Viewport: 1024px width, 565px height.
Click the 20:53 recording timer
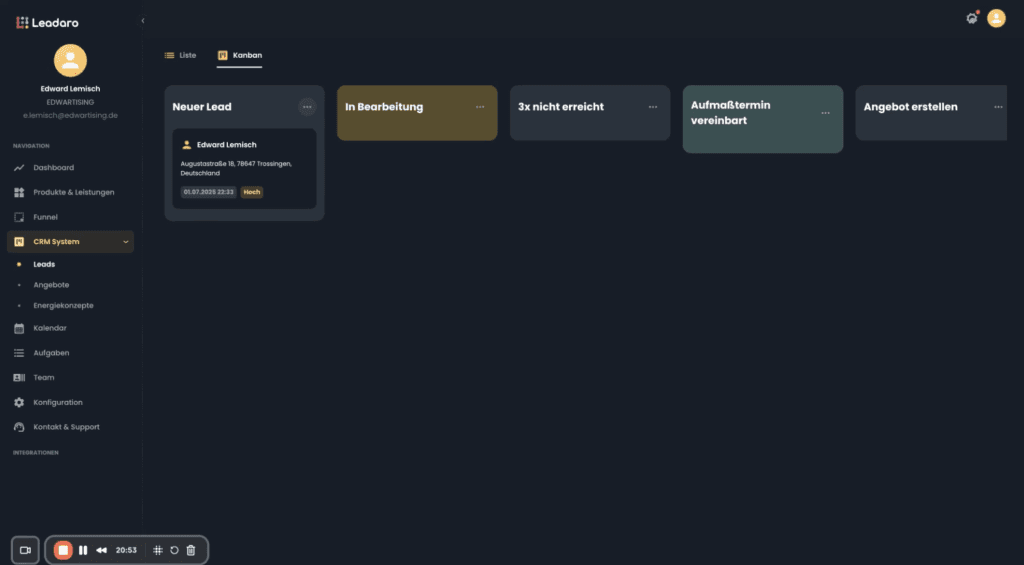(126, 551)
